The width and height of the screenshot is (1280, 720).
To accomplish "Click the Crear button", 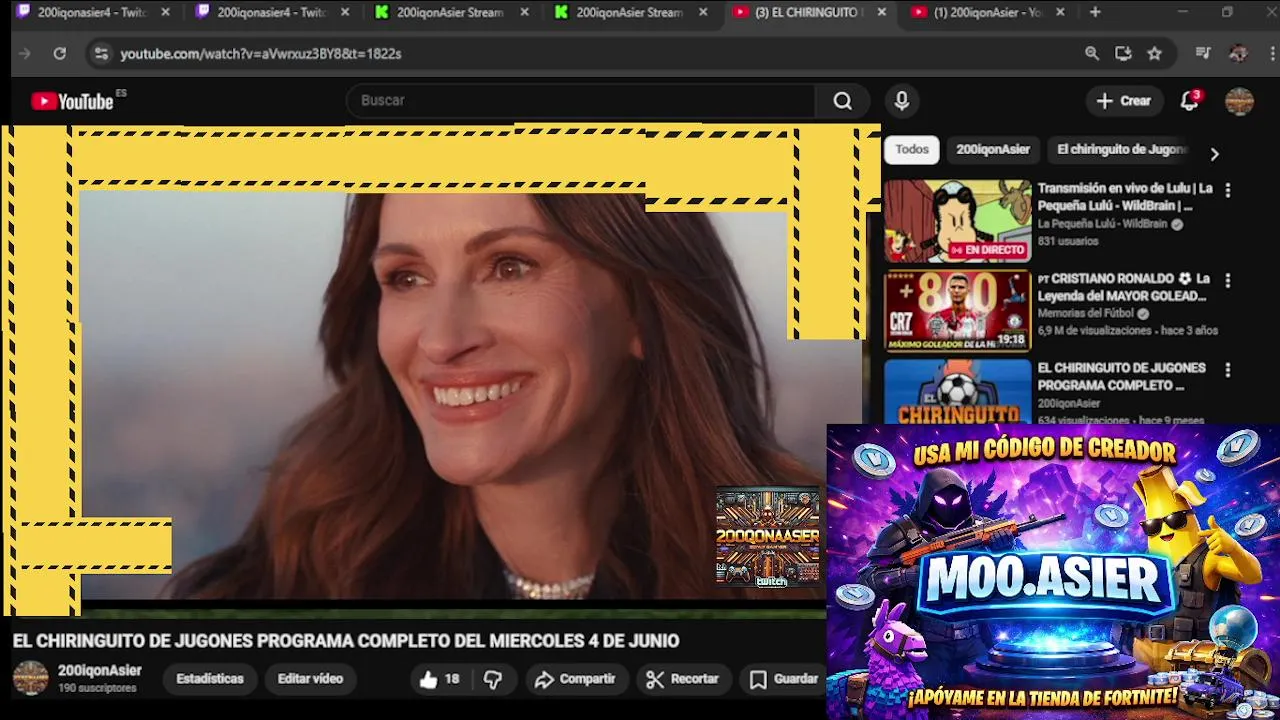I will 1124,101.
